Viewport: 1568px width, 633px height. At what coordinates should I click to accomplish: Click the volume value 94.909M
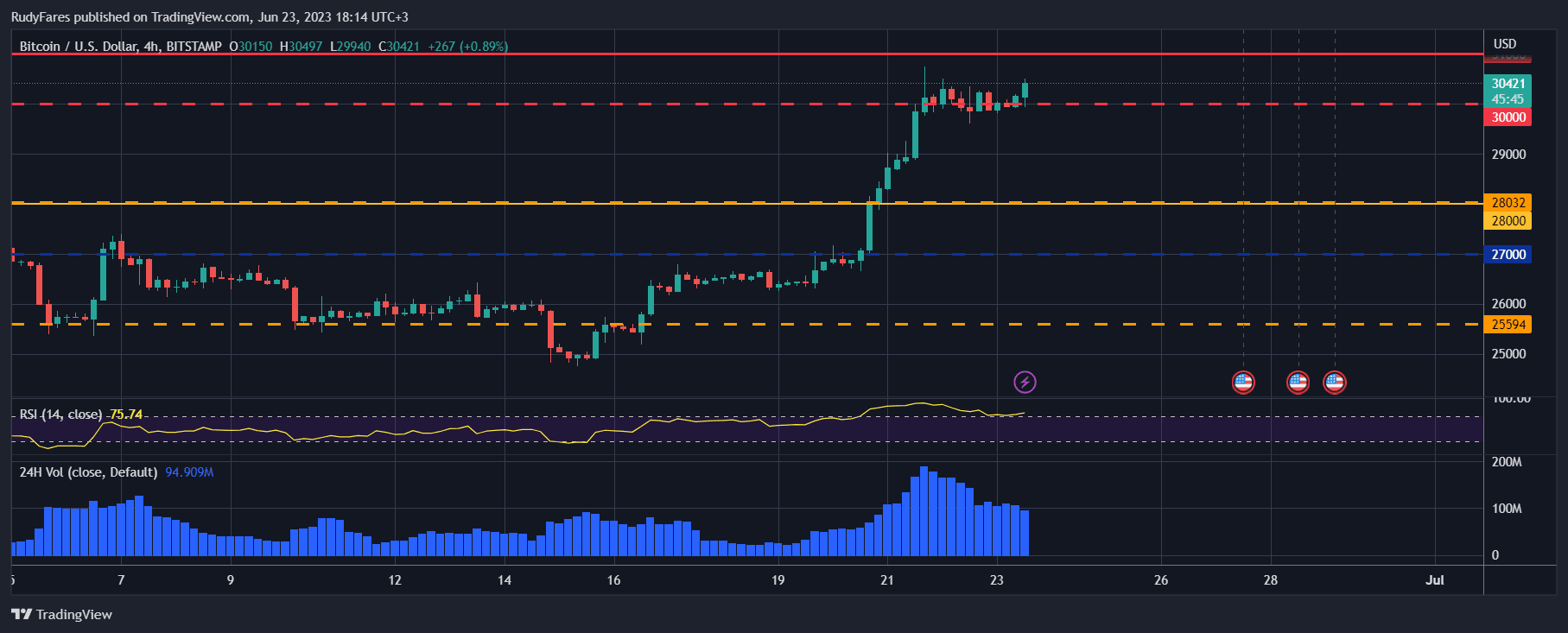click(189, 472)
